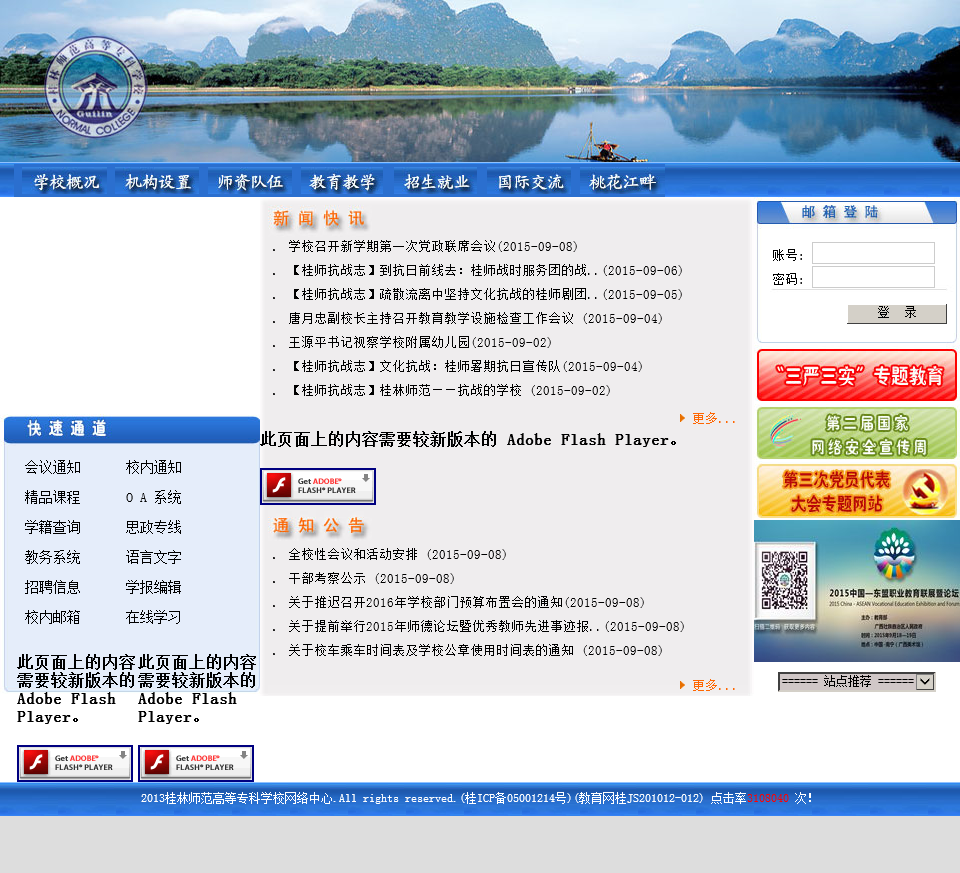Screen dimensions: 960x873
Task: Click 校内通知 quick link
Action: tap(154, 468)
